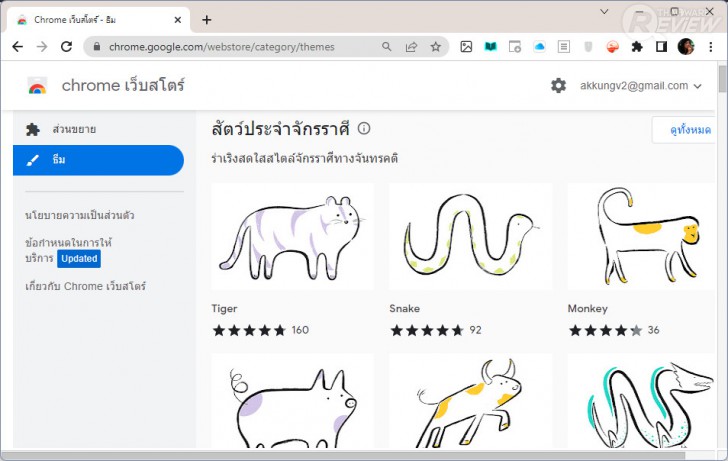Open the ข้อกำหนดในการให้บริการ link
The height and width of the screenshot is (461, 728).
(x=68, y=250)
